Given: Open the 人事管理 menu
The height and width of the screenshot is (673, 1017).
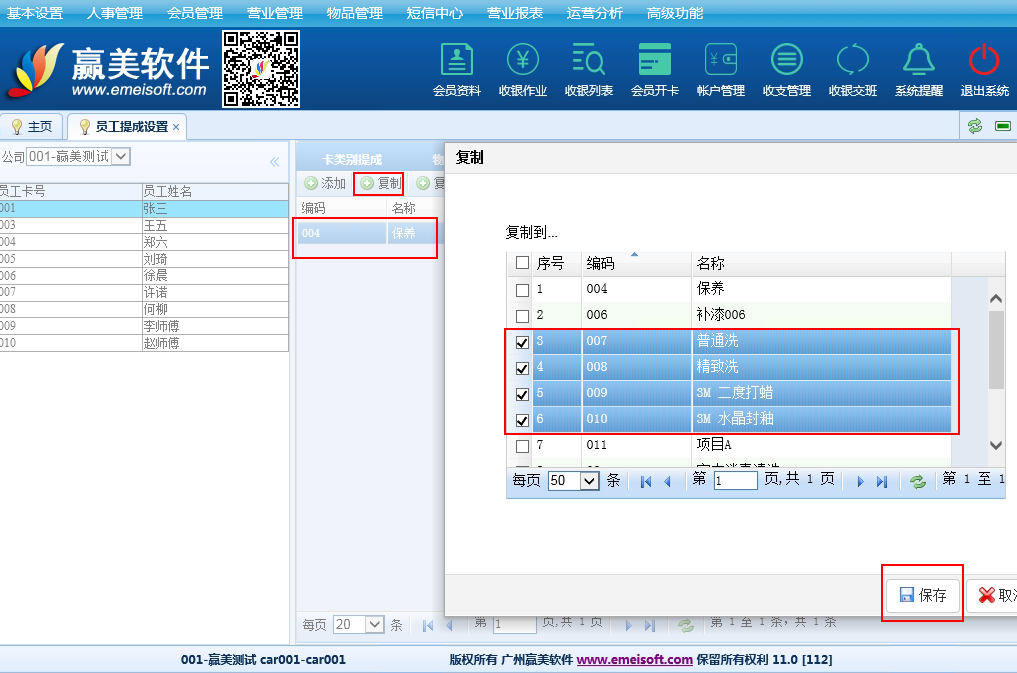Looking at the screenshot, I should pyautogui.click(x=115, y=13).
